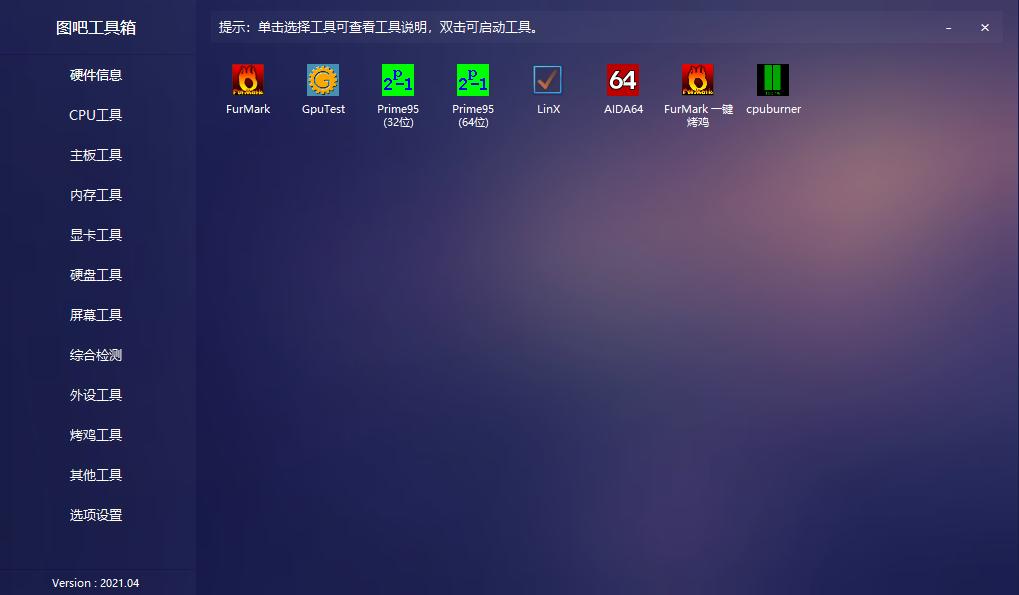
Task: Launch AIDA64
Action: (622, 90)
